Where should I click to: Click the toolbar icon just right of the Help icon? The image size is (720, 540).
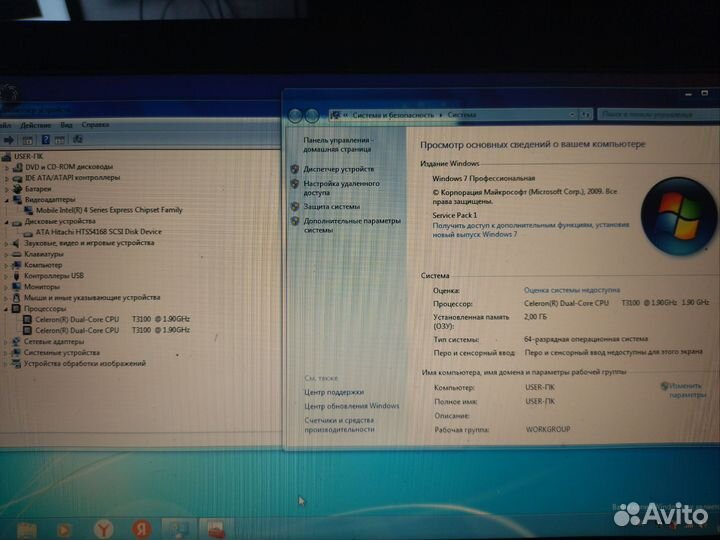[59, 140]
